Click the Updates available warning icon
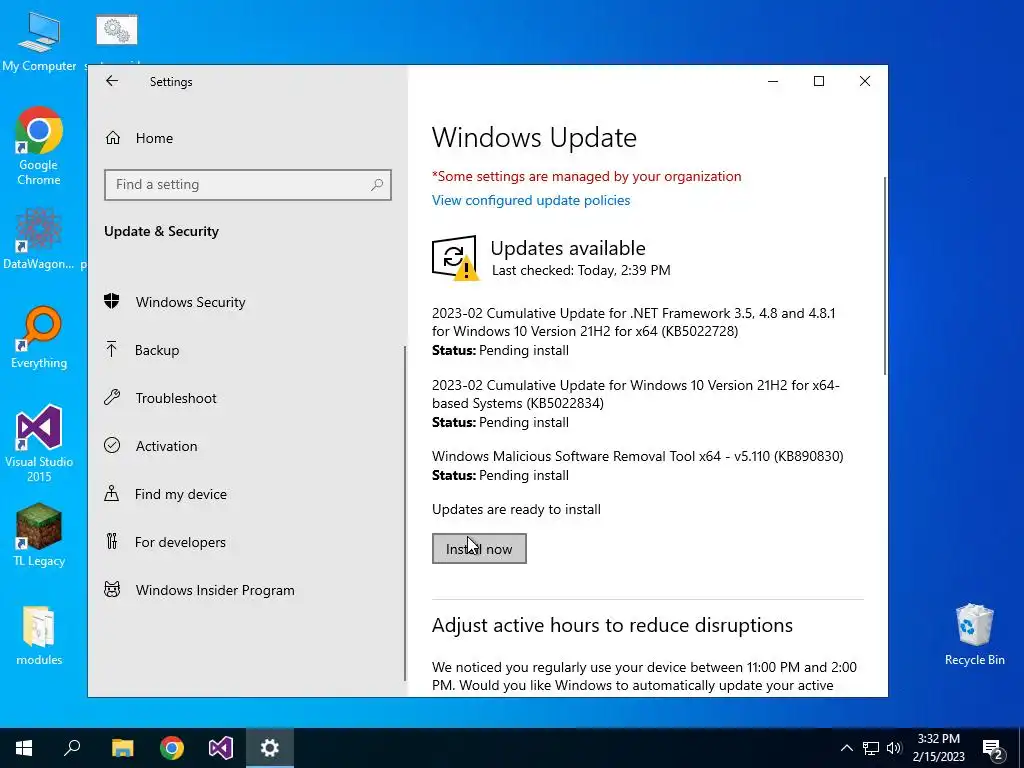 tap(455, 258)
